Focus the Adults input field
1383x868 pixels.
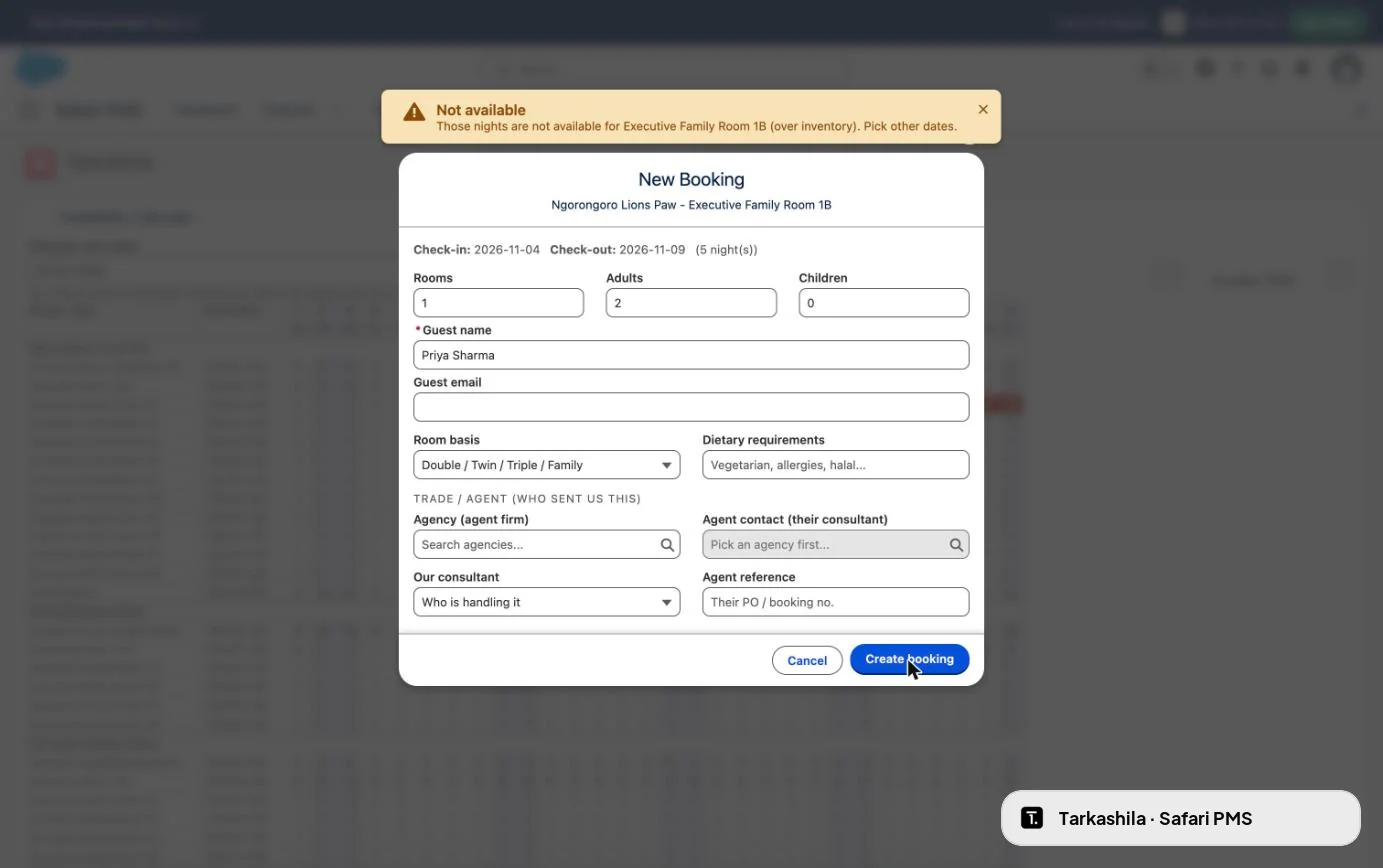(691, 303)
